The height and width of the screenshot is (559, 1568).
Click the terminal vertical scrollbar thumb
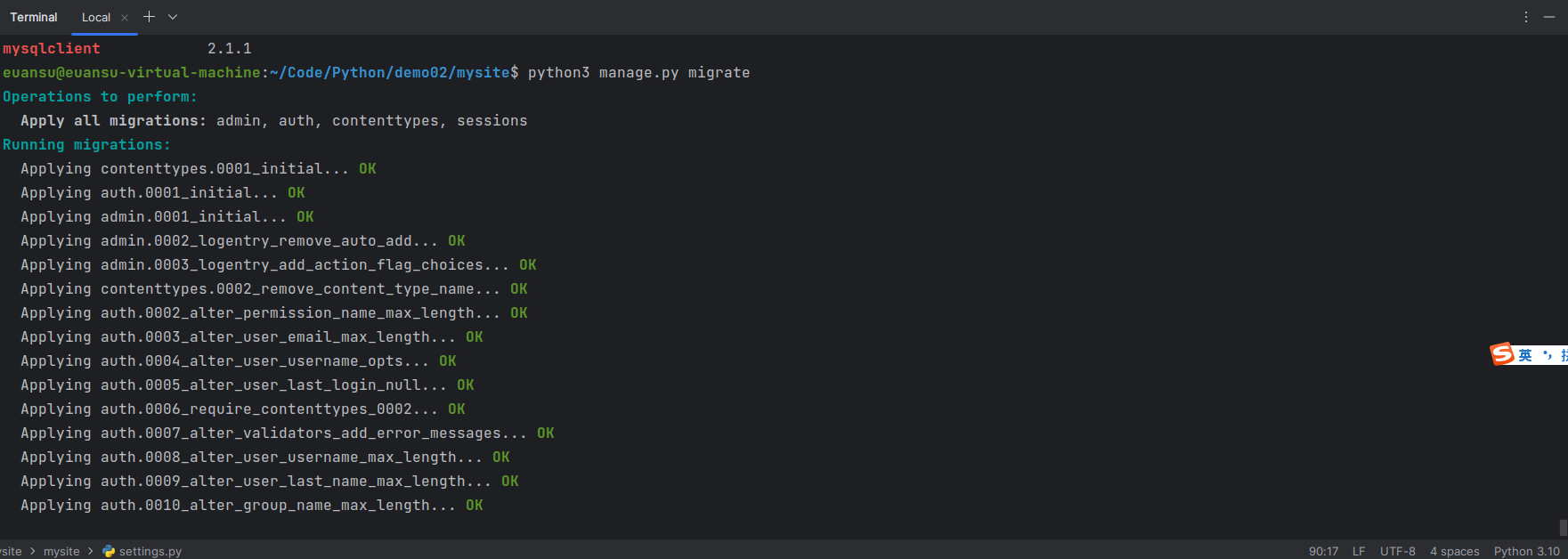point(1563,528)
